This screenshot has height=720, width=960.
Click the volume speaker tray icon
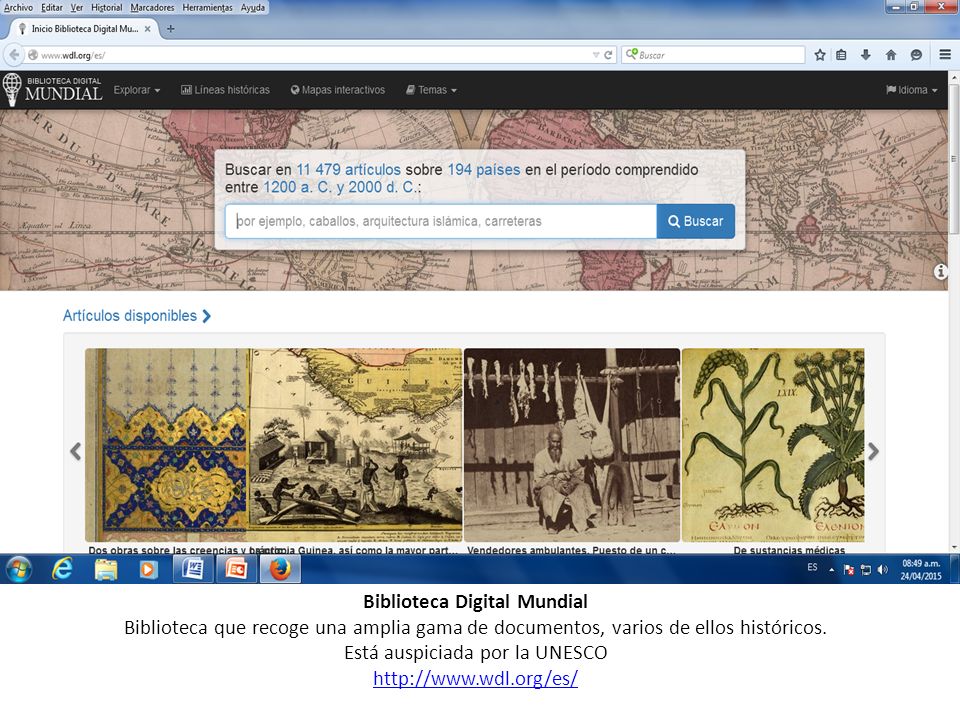[882, 569]
